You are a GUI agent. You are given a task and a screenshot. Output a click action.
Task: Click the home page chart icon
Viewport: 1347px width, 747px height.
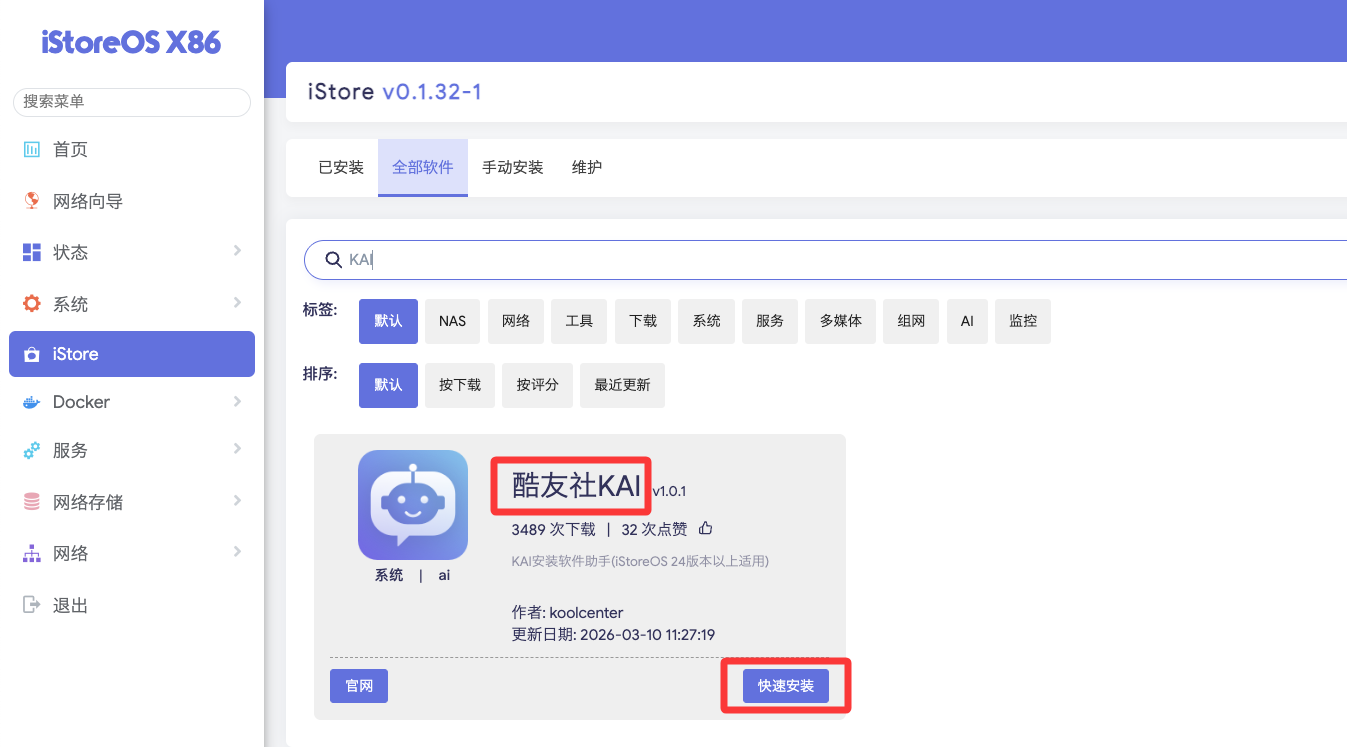[x=31, y=149]
